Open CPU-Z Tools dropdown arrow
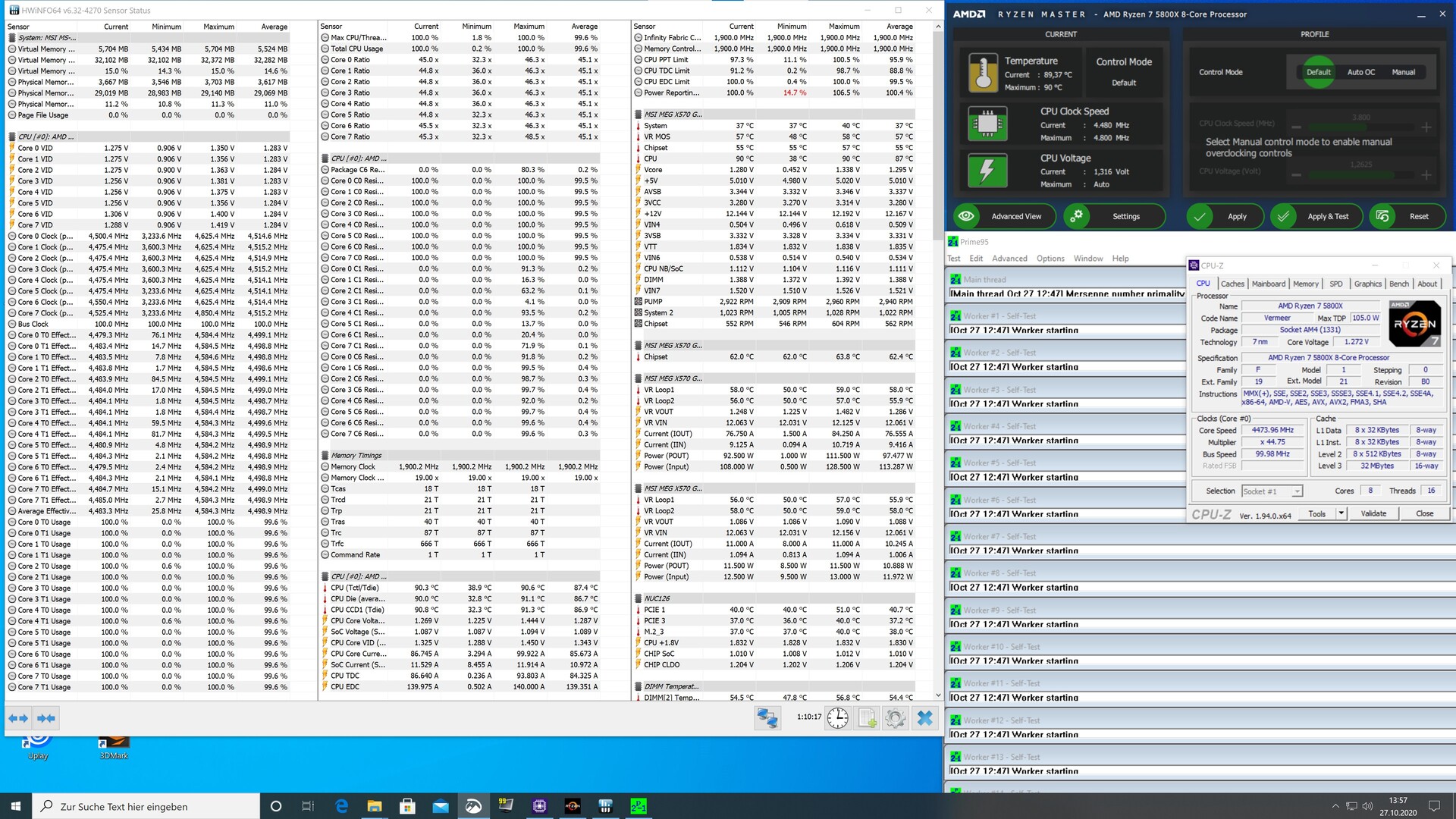Image resolution: width=1456 pixels, height=819 pixels. tap(1341, 513)
